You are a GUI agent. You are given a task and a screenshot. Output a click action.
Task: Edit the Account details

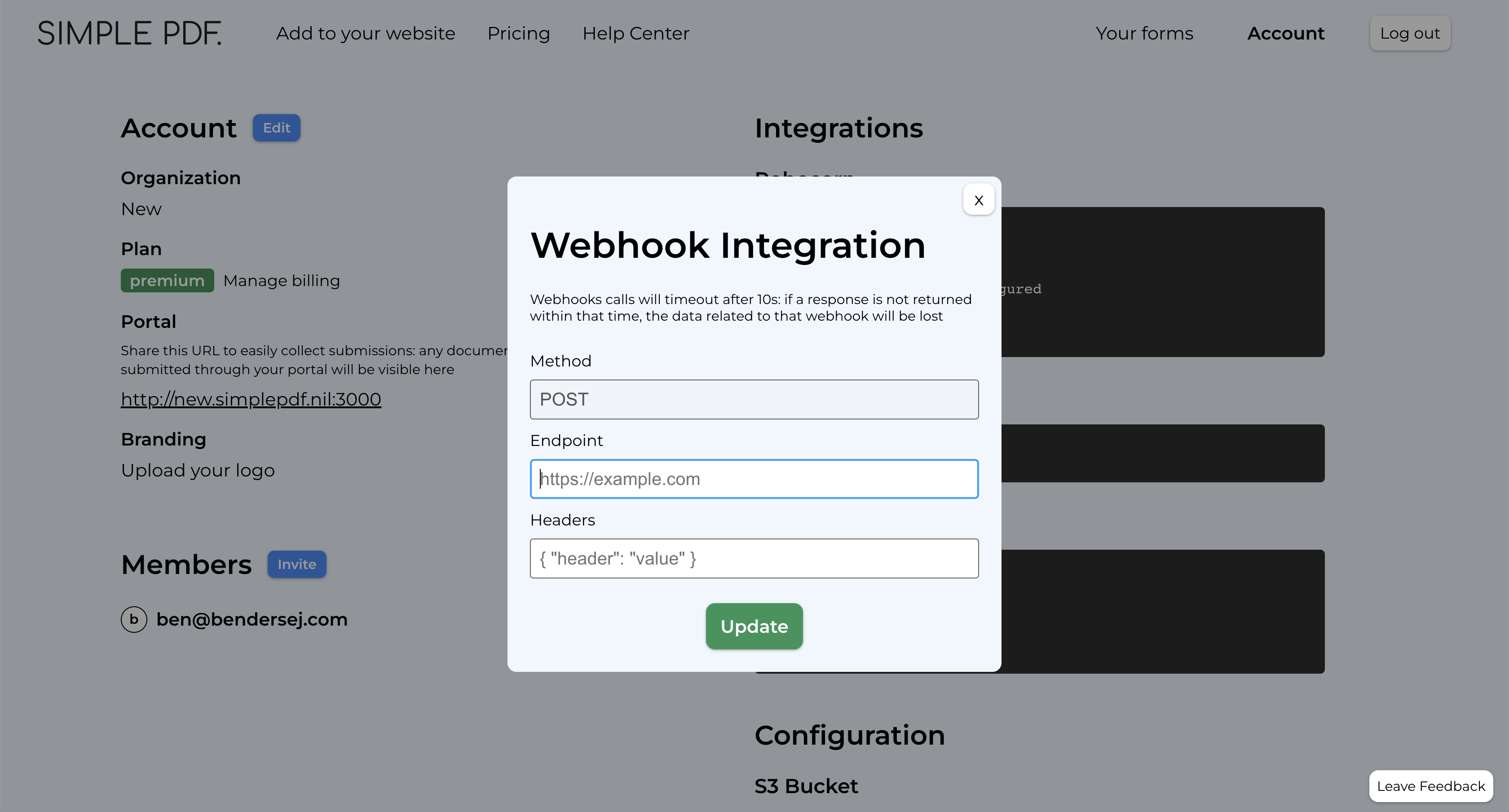[x=277, y=128]
